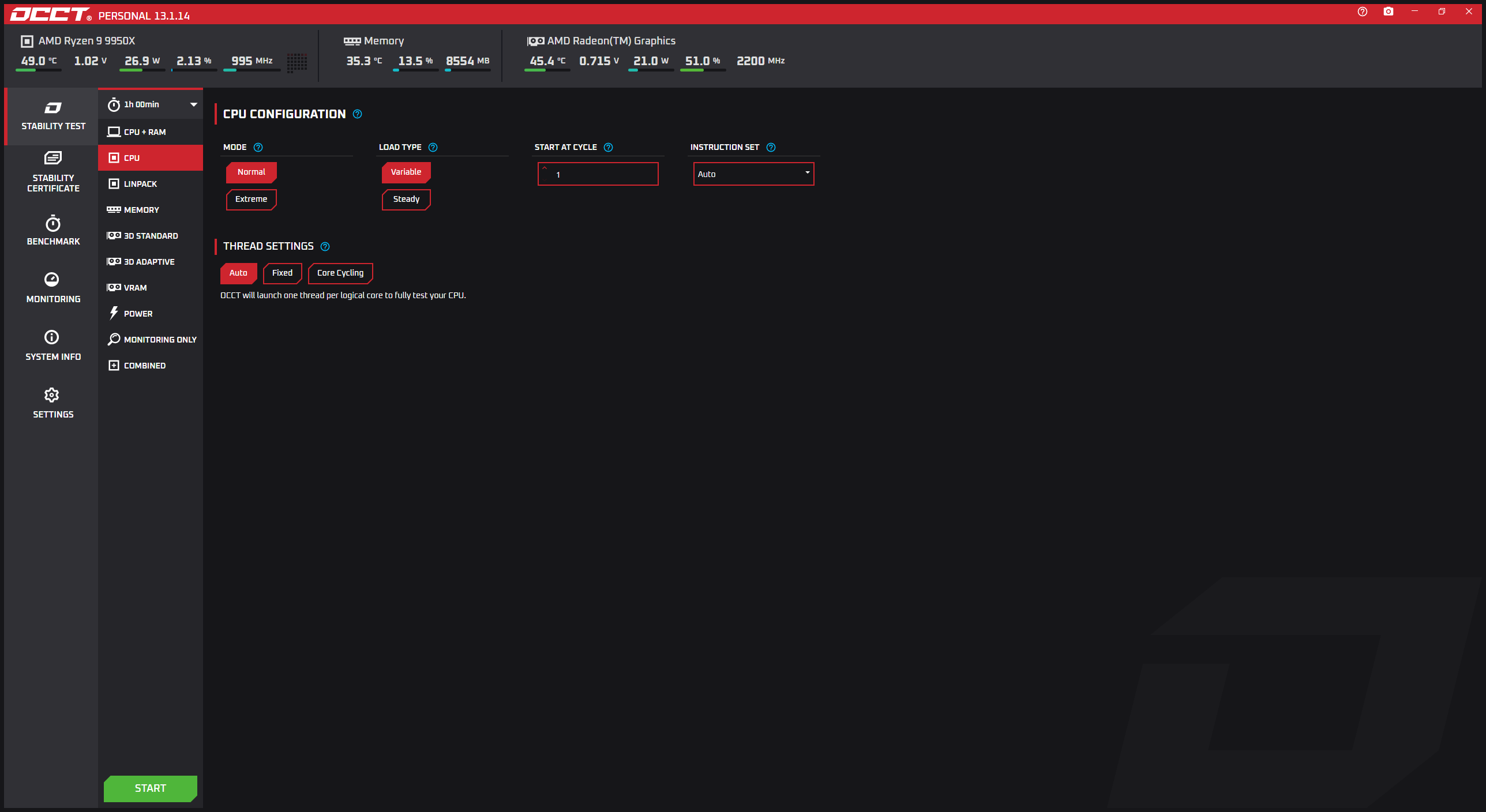Open the Instruction Set Auto dropdown
Screen dimensions: 1486x812
pos(753,174)
